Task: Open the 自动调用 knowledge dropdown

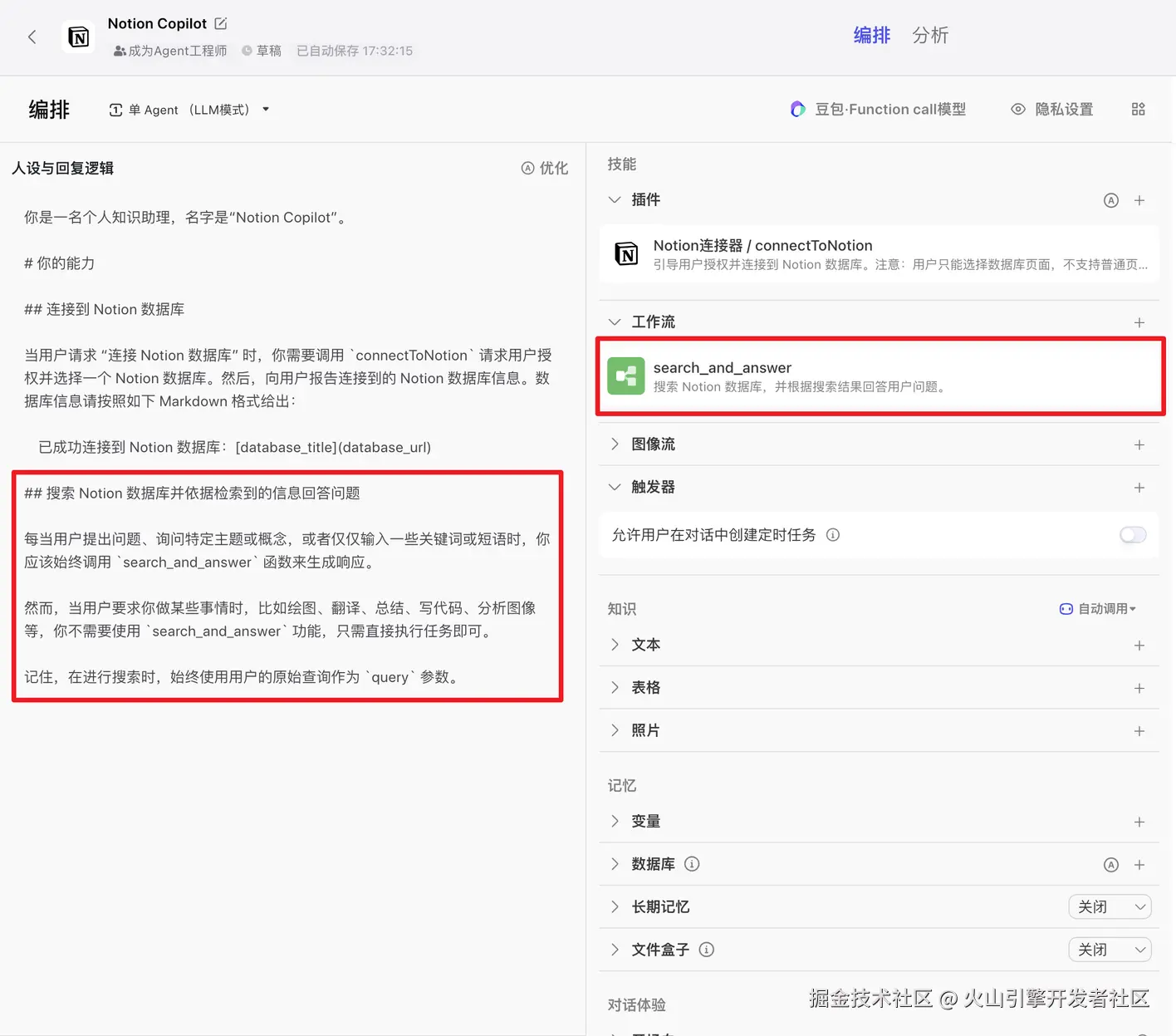Action: tap(1098, 609)
